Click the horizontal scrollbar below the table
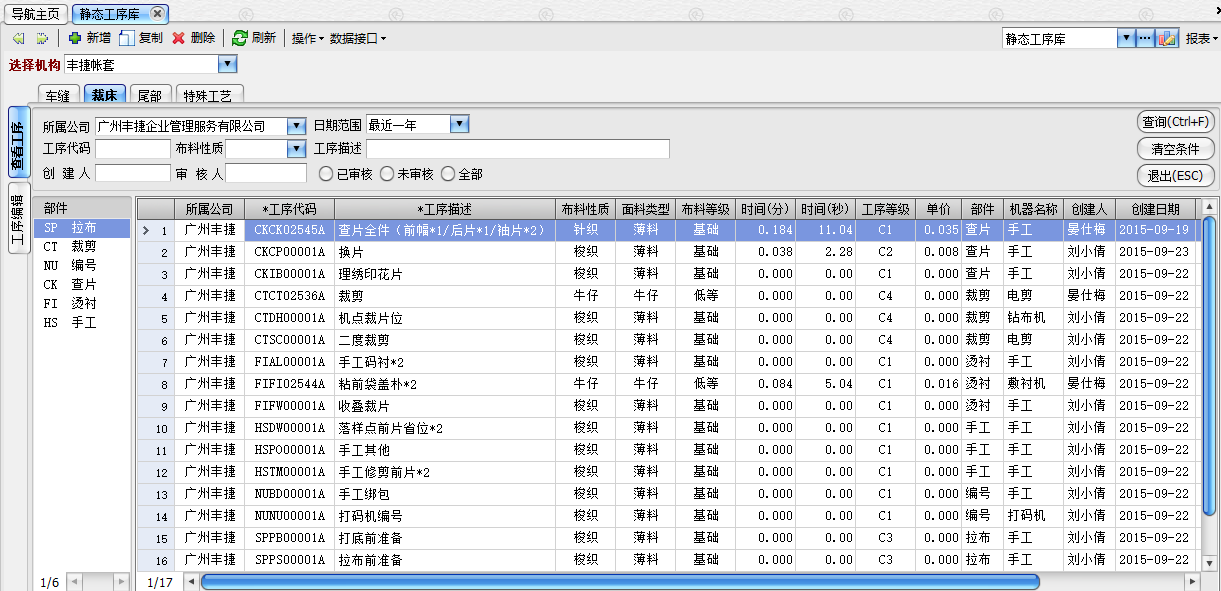The image size is (1221, 591). 620,581
